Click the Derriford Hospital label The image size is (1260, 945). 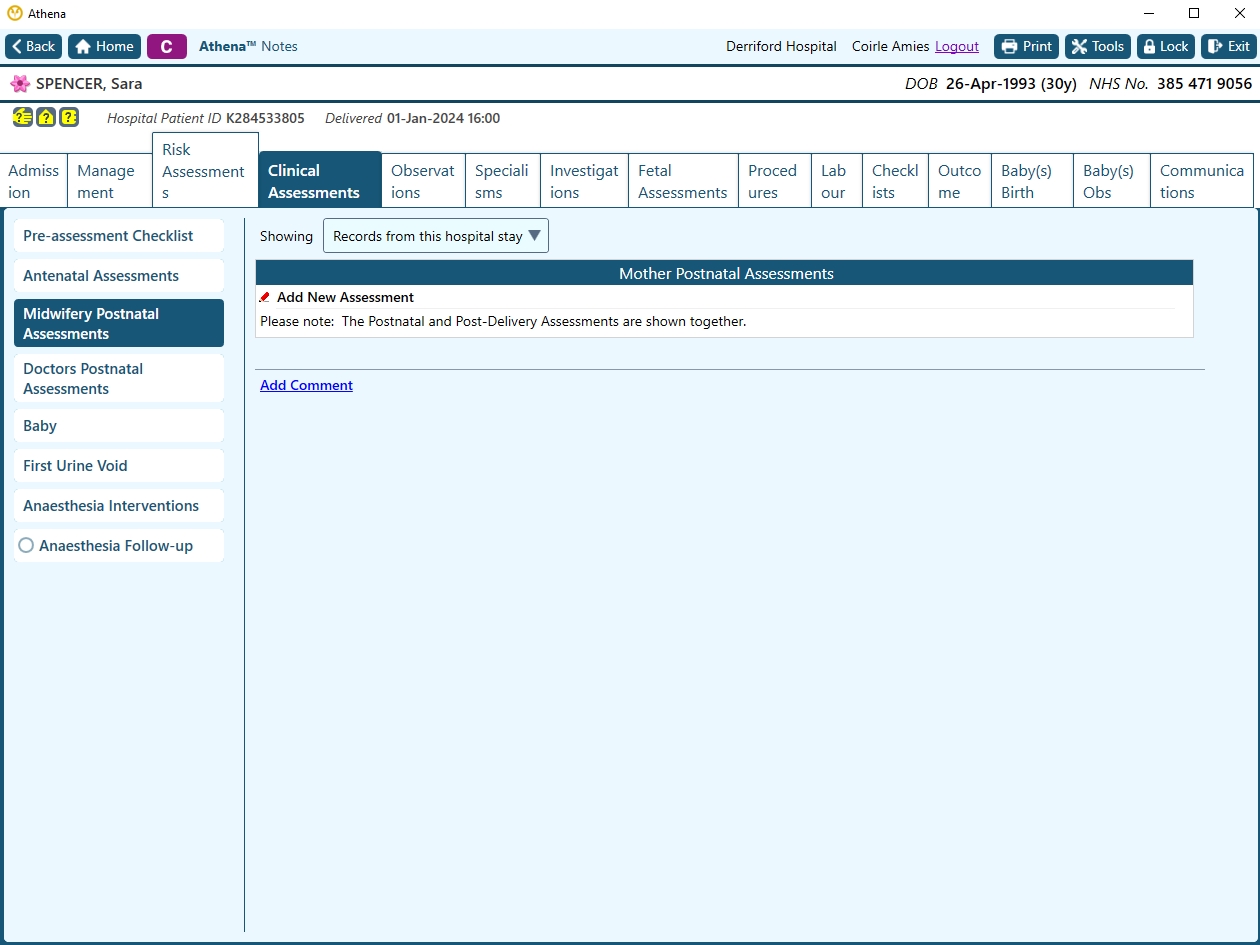(781, 46)
